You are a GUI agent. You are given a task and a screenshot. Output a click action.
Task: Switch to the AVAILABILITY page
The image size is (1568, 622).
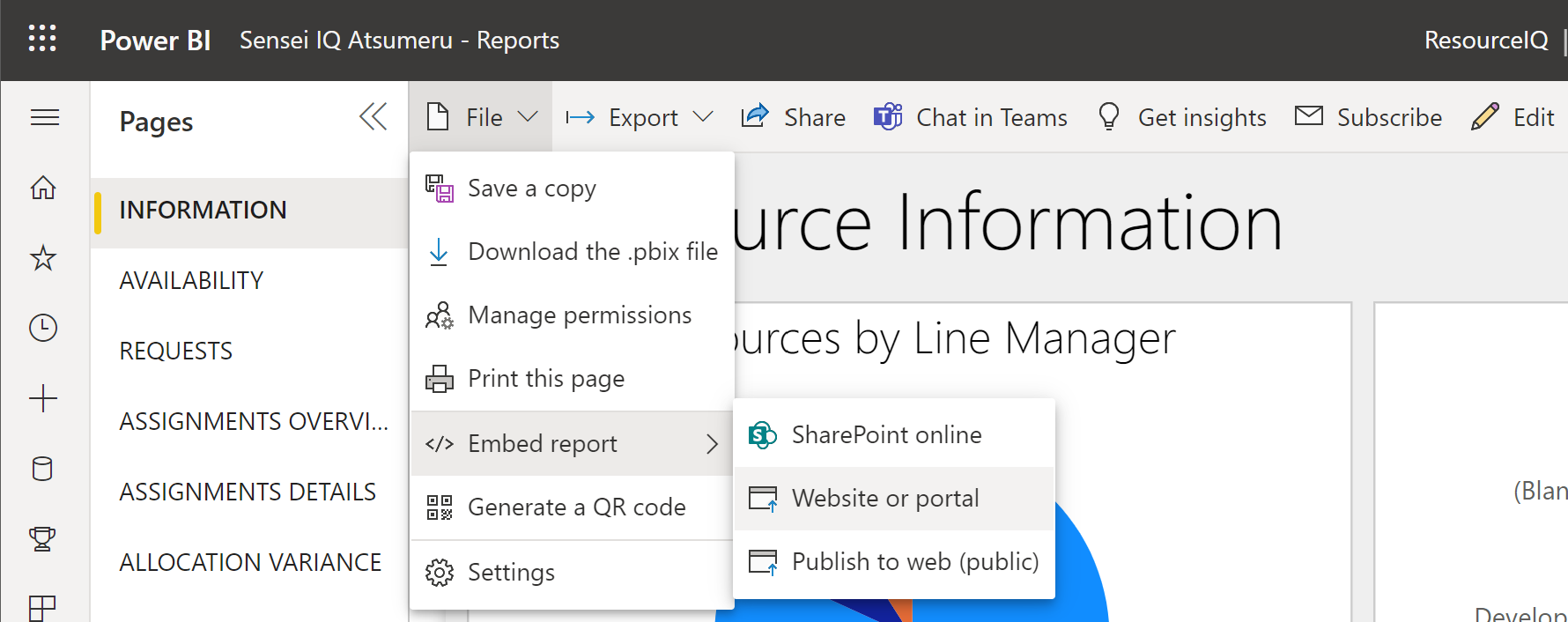click(191, 280)
